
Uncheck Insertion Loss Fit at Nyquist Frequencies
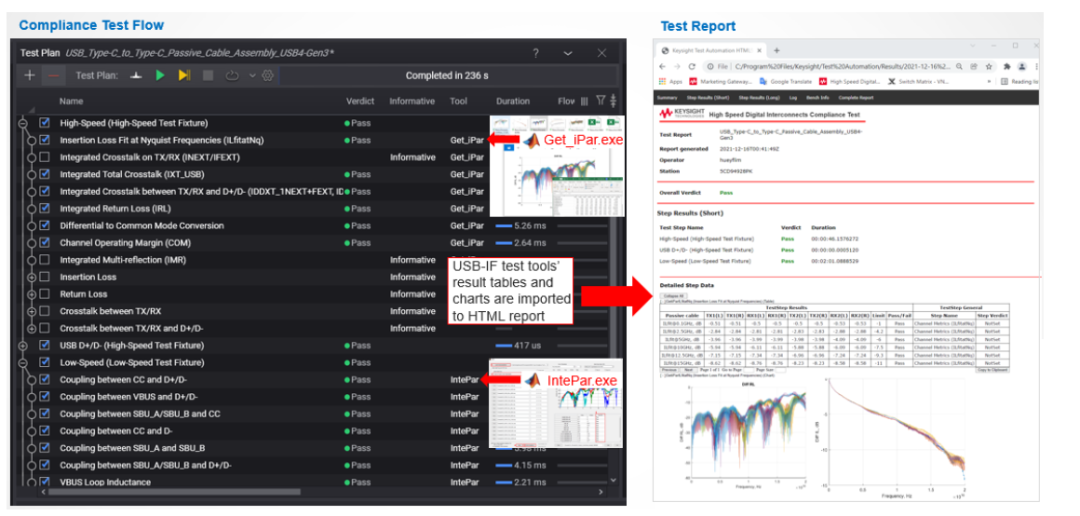[45, 140]
